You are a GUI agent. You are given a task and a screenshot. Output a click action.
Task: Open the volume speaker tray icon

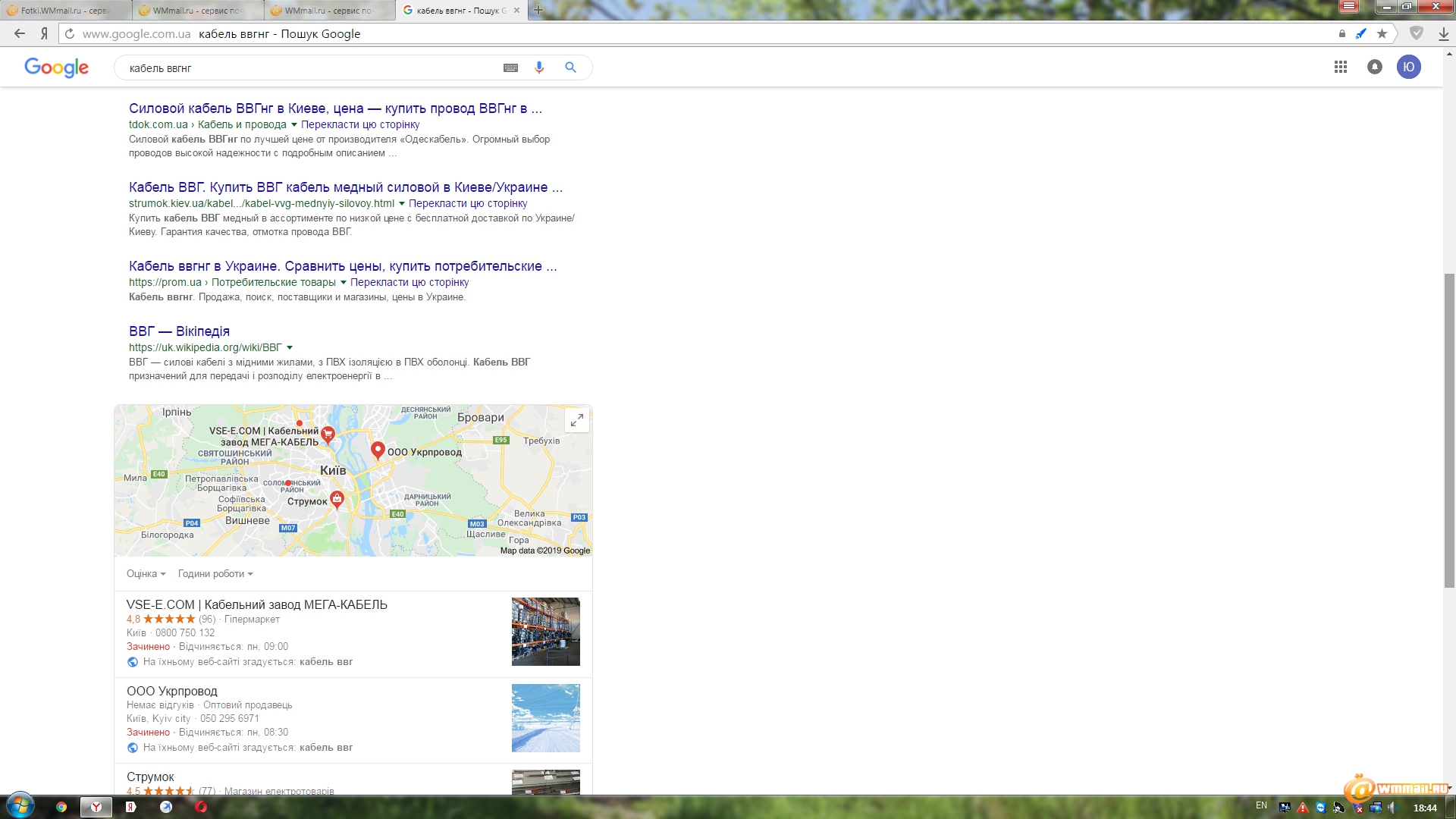pos(1393,808)
